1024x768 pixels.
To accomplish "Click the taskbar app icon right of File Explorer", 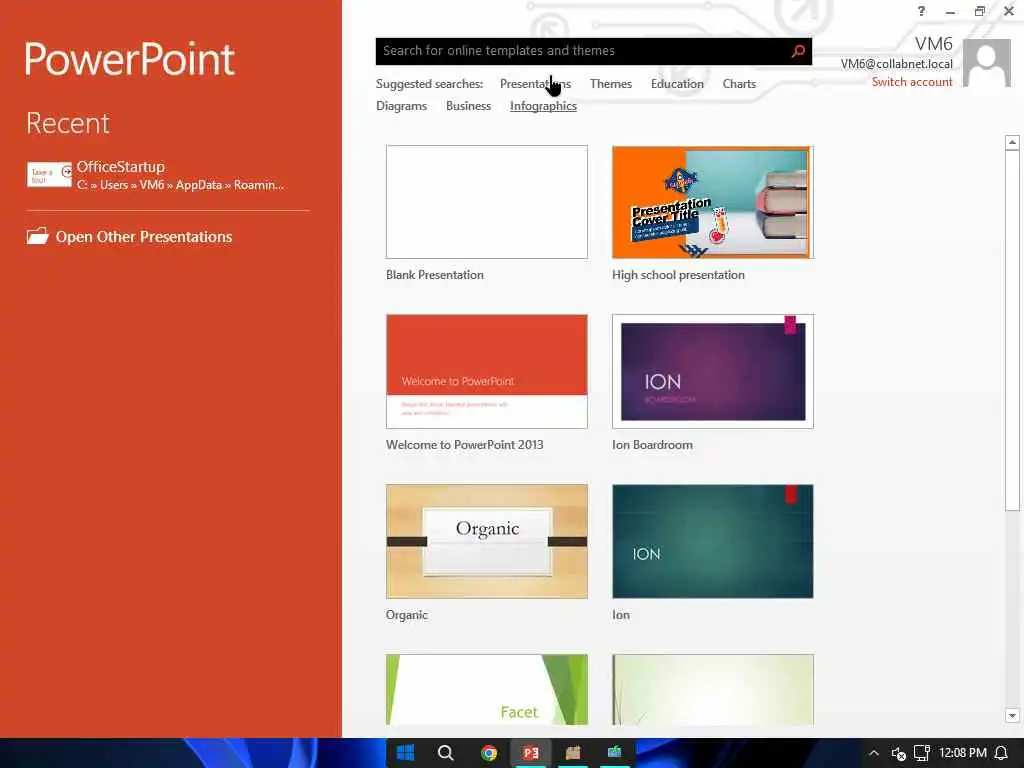I will (x=615, y=752).
